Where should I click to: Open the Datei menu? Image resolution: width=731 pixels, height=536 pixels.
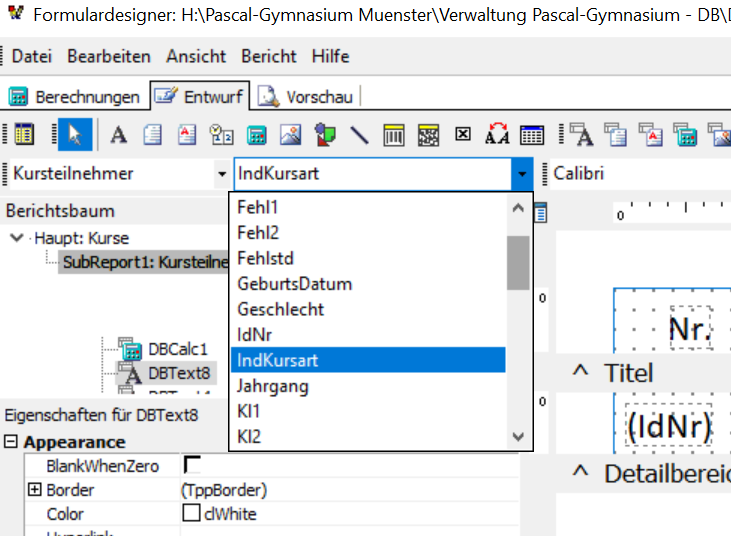pos(32,56)
